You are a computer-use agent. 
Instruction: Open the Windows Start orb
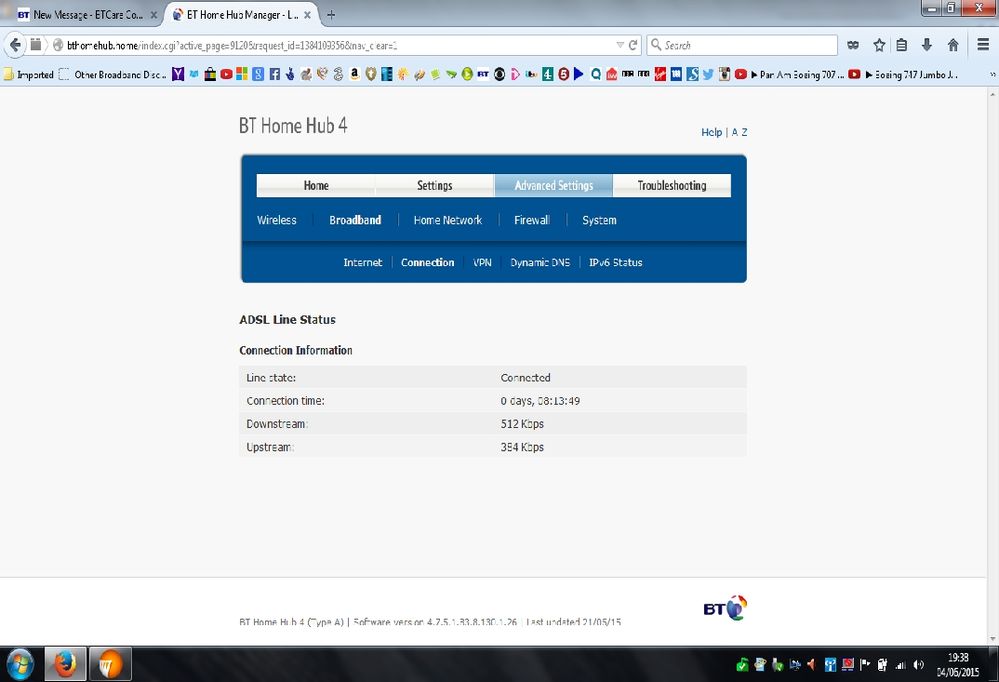click(x=20, y=664)
